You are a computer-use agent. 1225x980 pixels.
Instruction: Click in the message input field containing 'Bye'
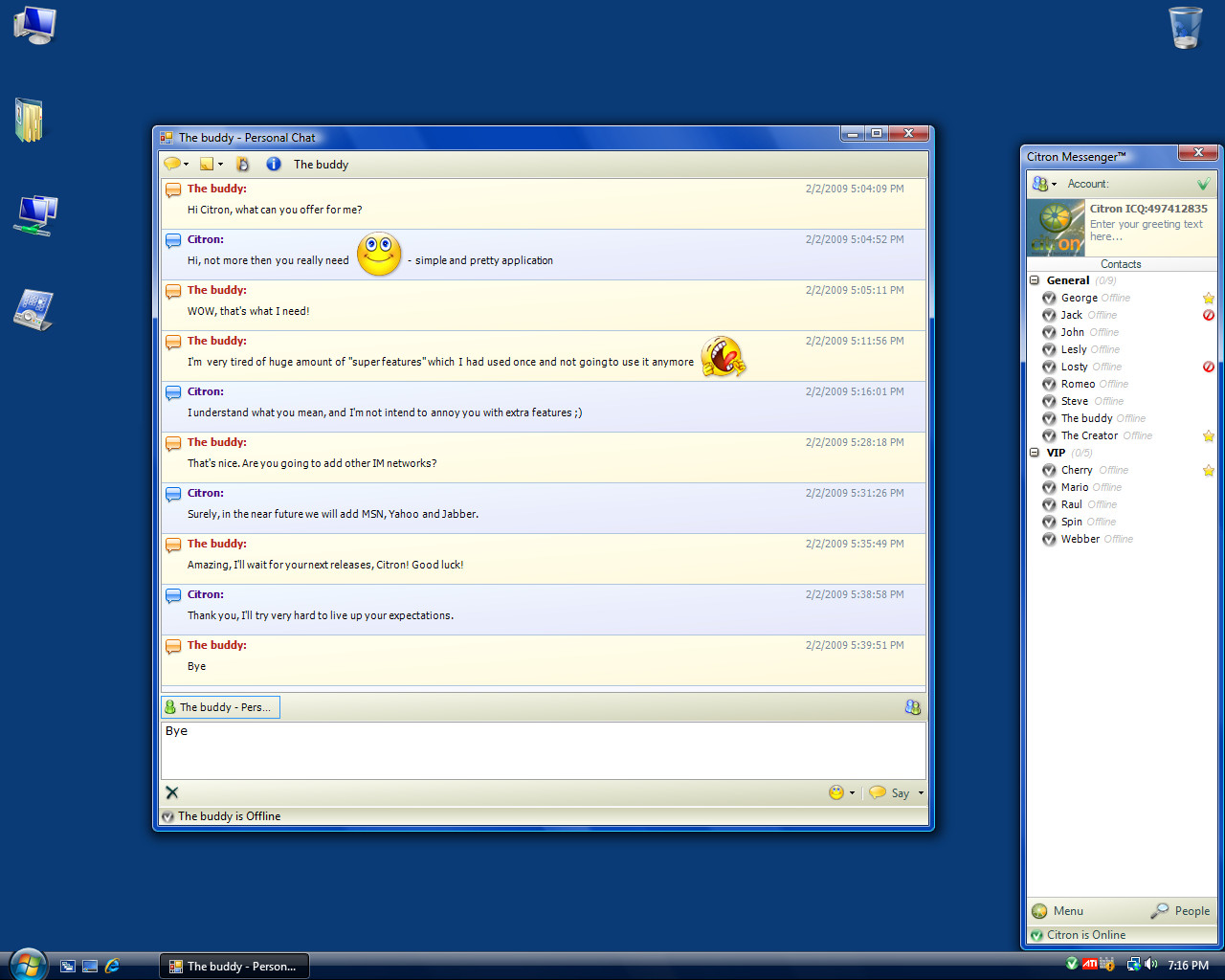[544, 750]
